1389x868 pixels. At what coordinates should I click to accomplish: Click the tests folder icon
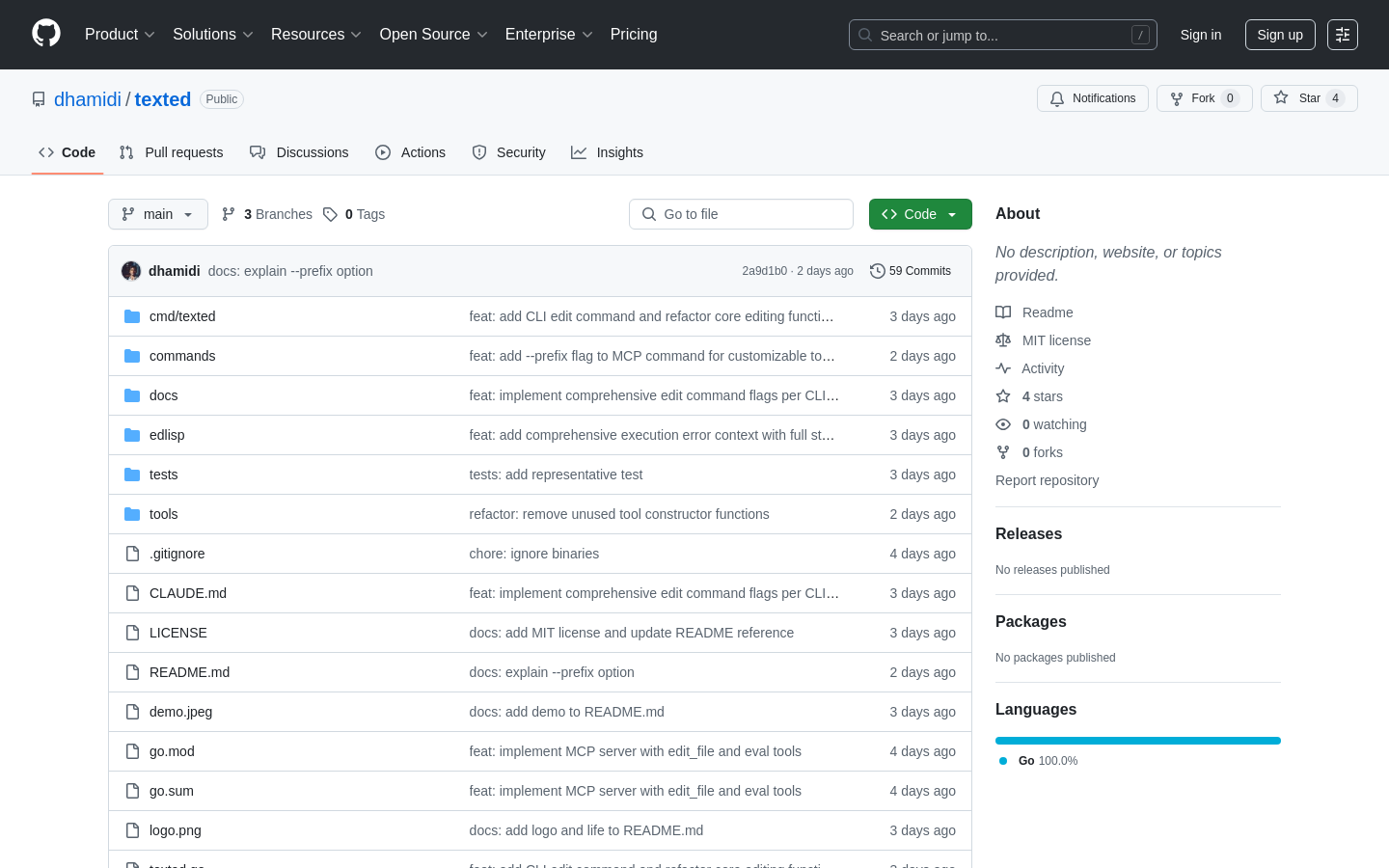click(x=132, y=475)
